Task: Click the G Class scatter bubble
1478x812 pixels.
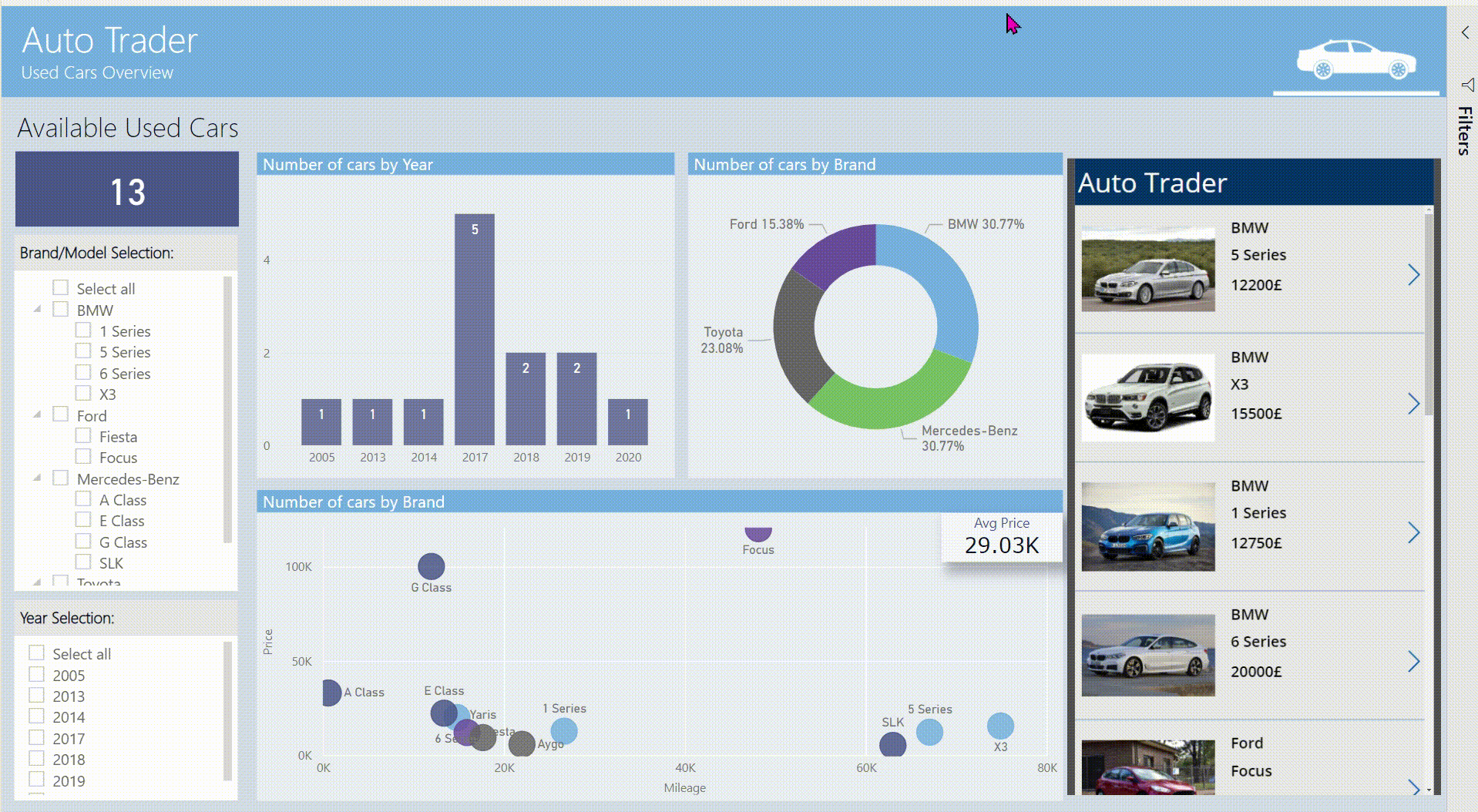Action: click(x=431, y=566)
